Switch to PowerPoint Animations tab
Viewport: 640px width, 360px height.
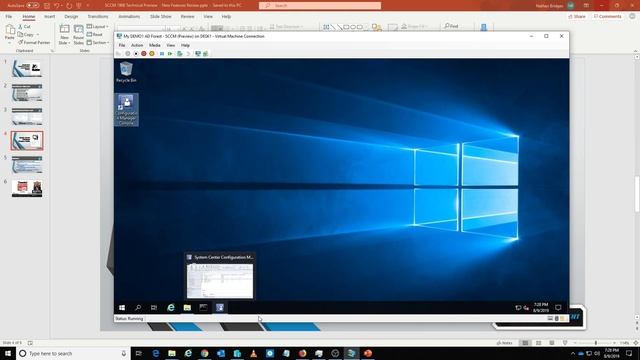pos(129,16)
